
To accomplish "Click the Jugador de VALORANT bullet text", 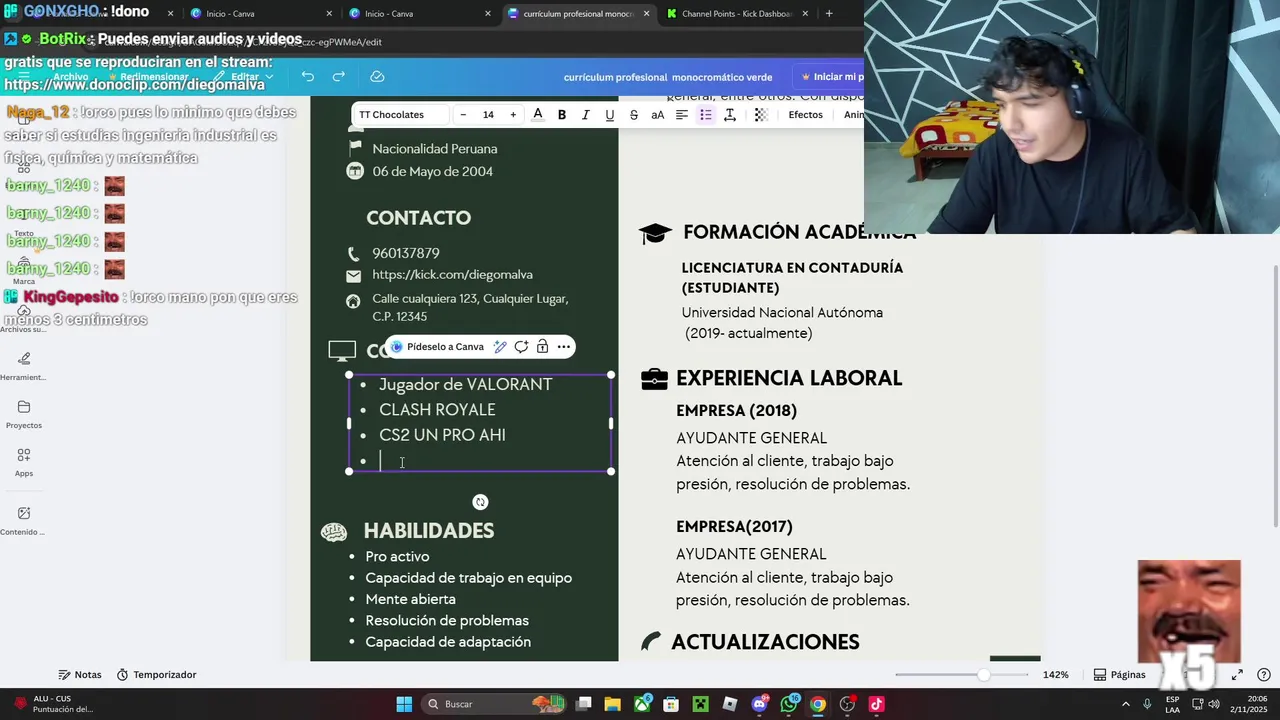I will coord(465,385).
